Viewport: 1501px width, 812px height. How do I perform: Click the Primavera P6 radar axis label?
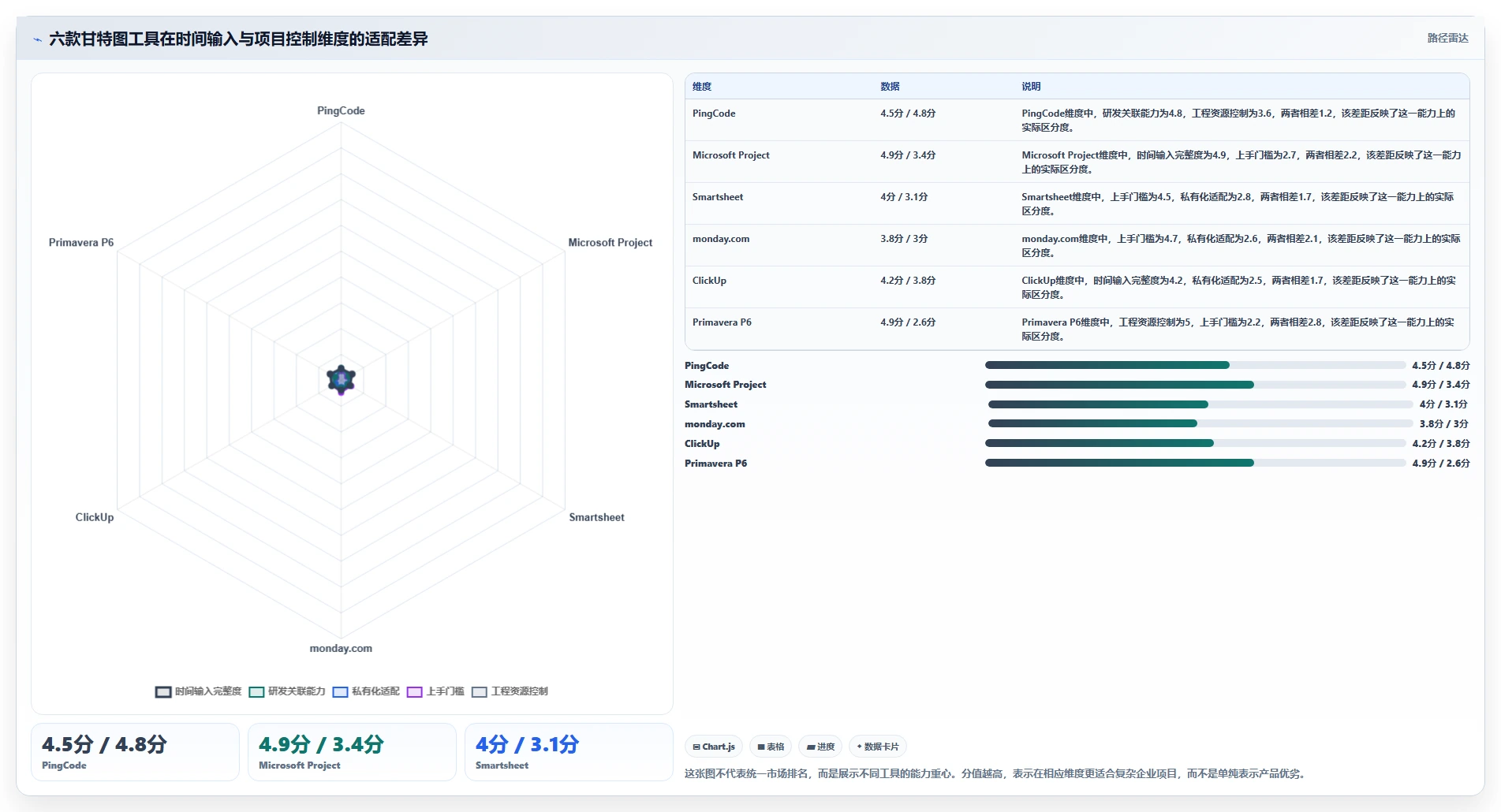[81, 243]
